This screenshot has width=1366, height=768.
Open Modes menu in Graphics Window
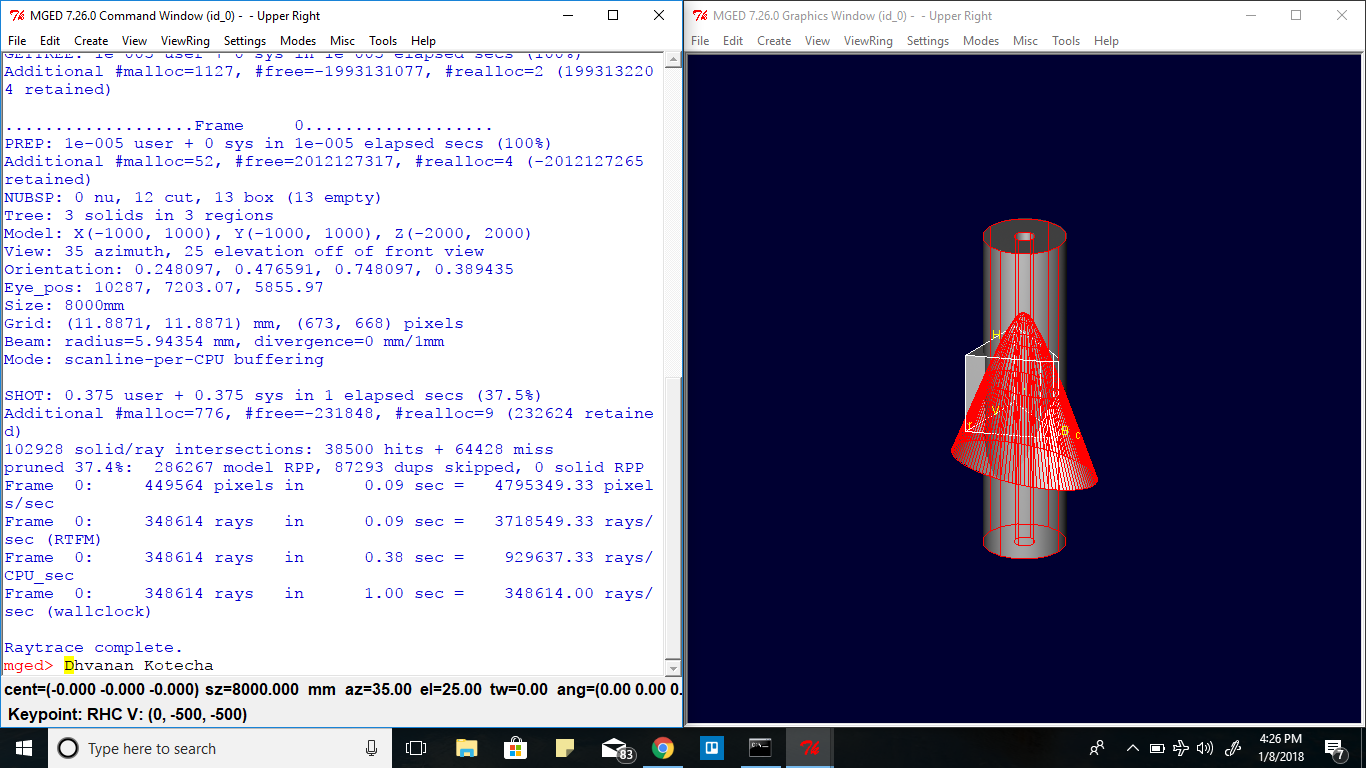pyautogui.click(x=981, y=41)
